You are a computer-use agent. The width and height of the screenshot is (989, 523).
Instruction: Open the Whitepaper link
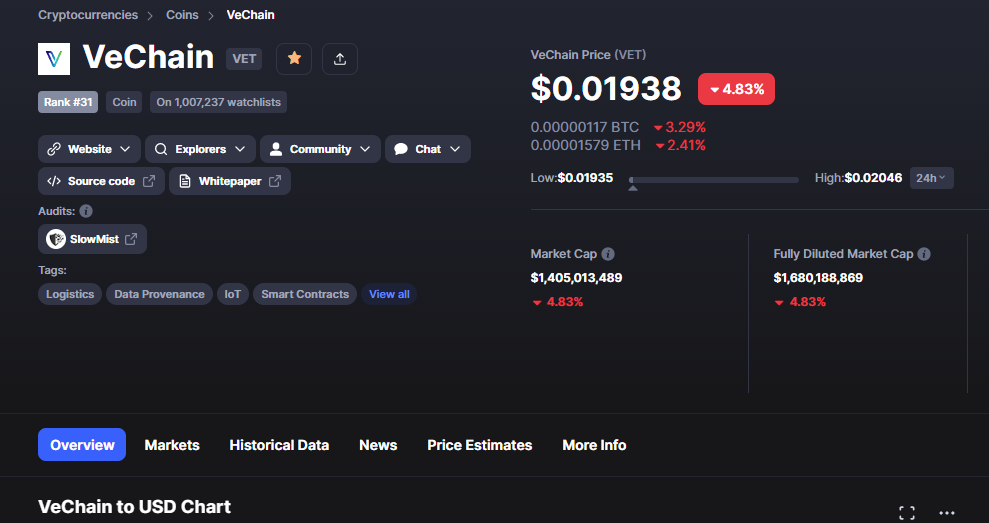coord(230,181)
